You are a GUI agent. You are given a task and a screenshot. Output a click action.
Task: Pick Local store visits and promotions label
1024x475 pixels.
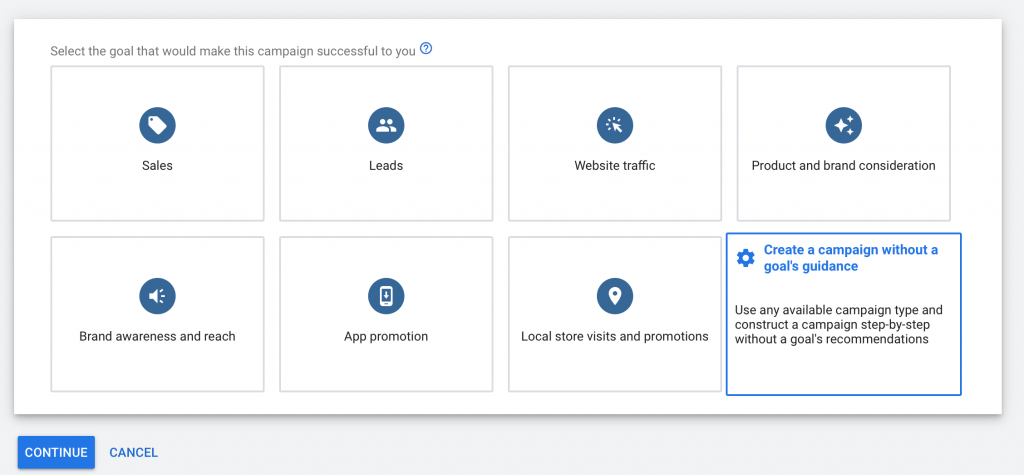click(x=615, y=336)
